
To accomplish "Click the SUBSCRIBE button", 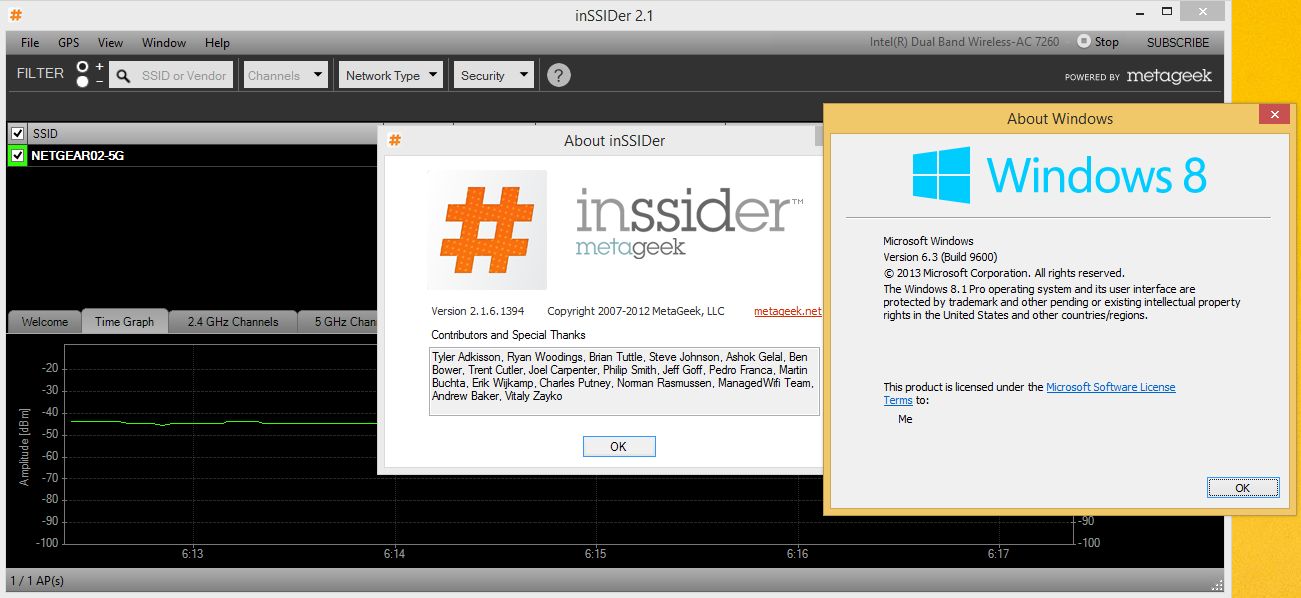I will click(1178, 42).
